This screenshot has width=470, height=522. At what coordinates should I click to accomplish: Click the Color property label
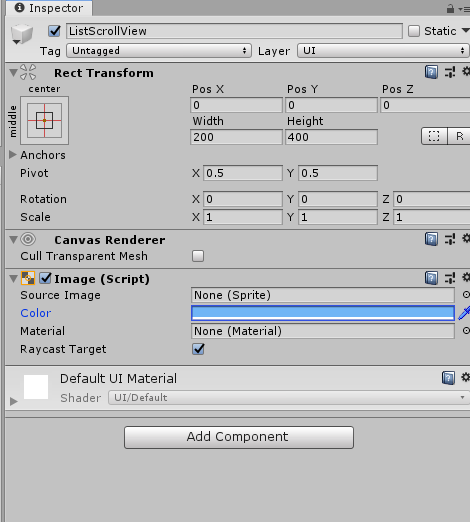pos(36,313)
